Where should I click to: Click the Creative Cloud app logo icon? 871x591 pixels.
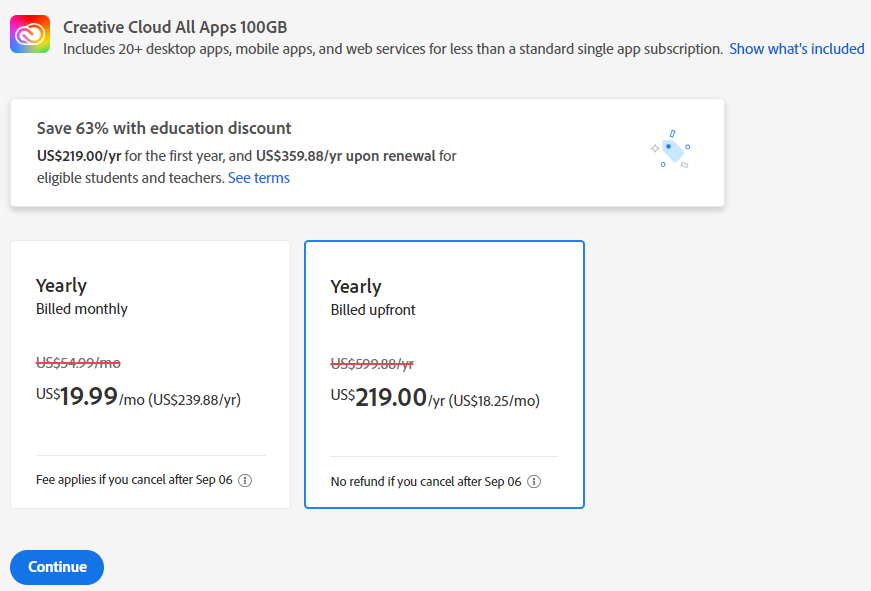click(x=30, y=34)
